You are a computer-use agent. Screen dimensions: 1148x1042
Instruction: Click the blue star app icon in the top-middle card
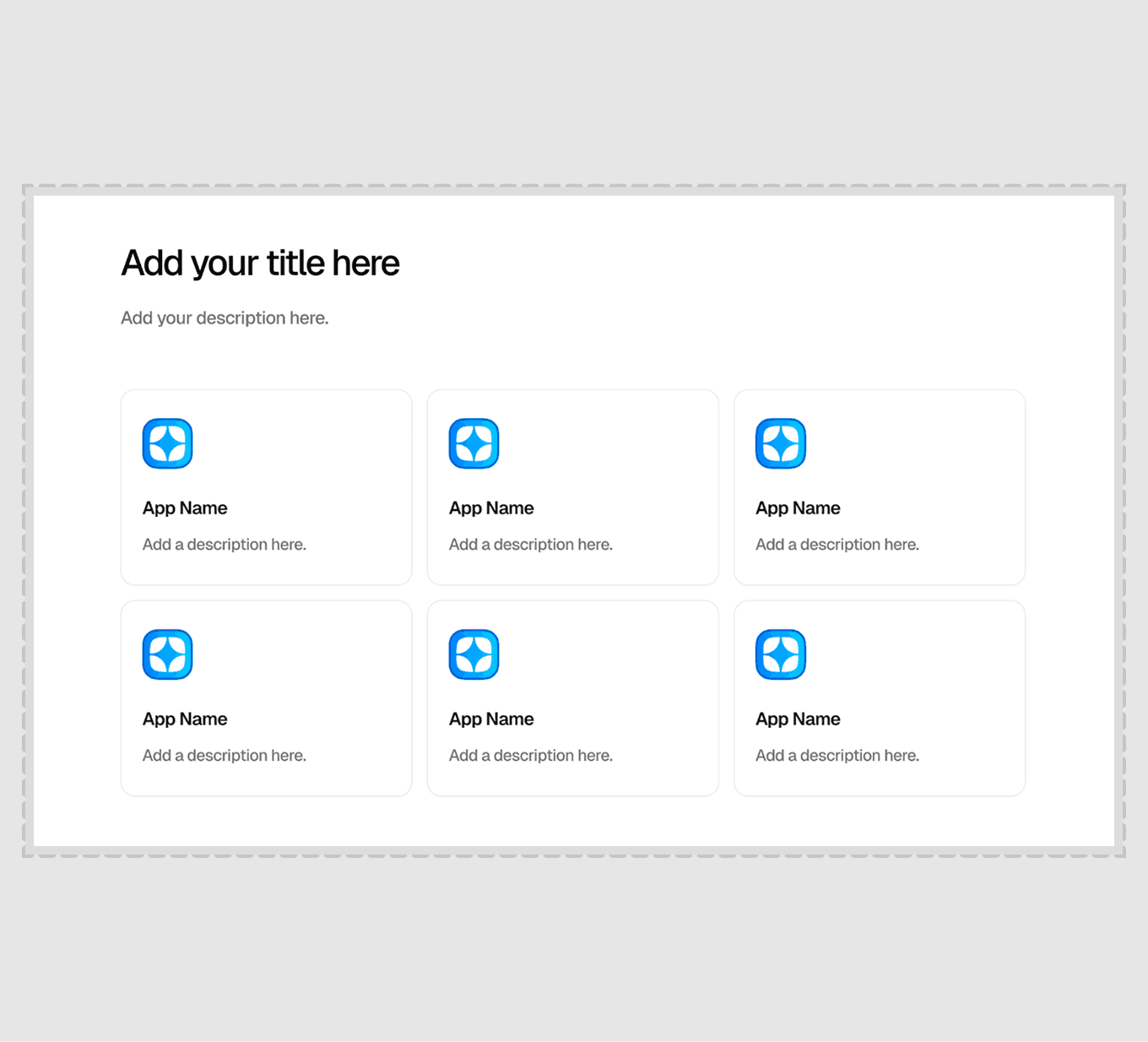click(474, 443)
